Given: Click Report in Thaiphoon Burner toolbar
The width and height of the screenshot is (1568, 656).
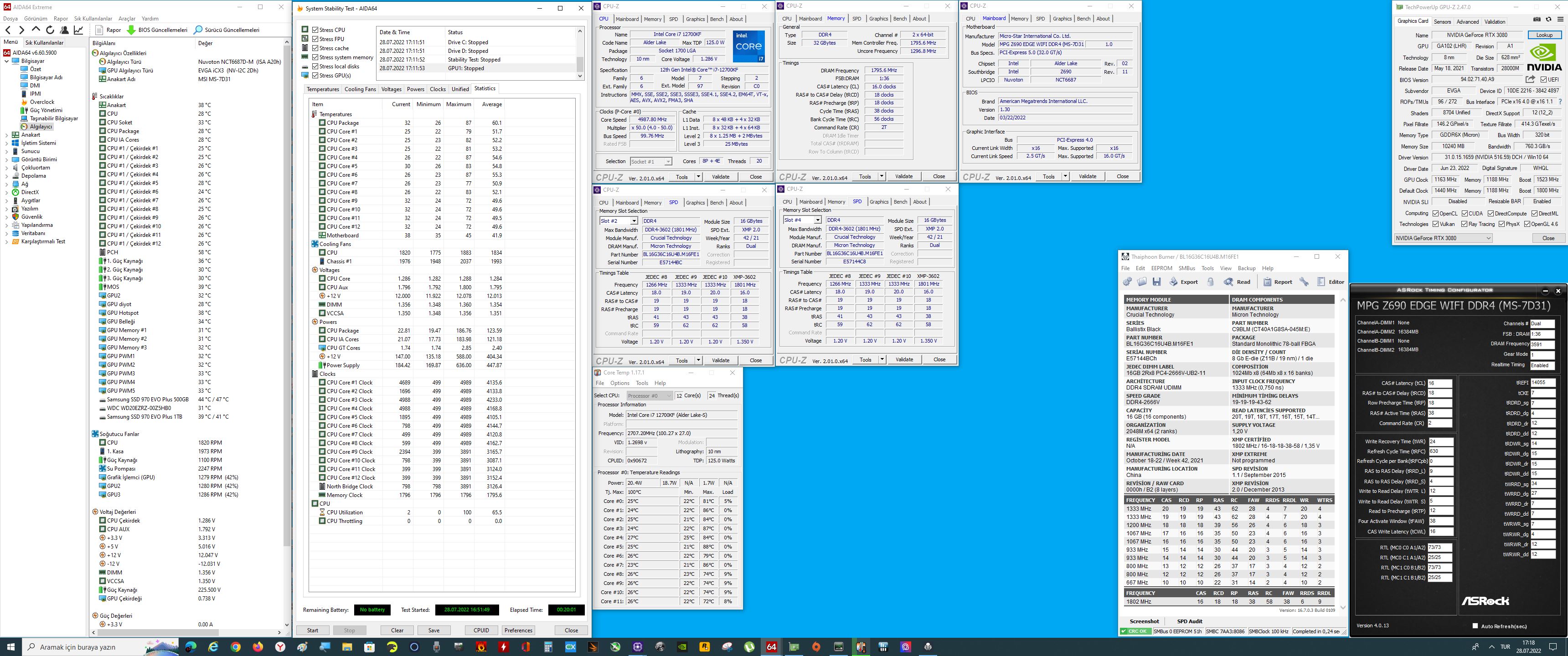Looking at the screenshot, I should tap(1277, 282).
